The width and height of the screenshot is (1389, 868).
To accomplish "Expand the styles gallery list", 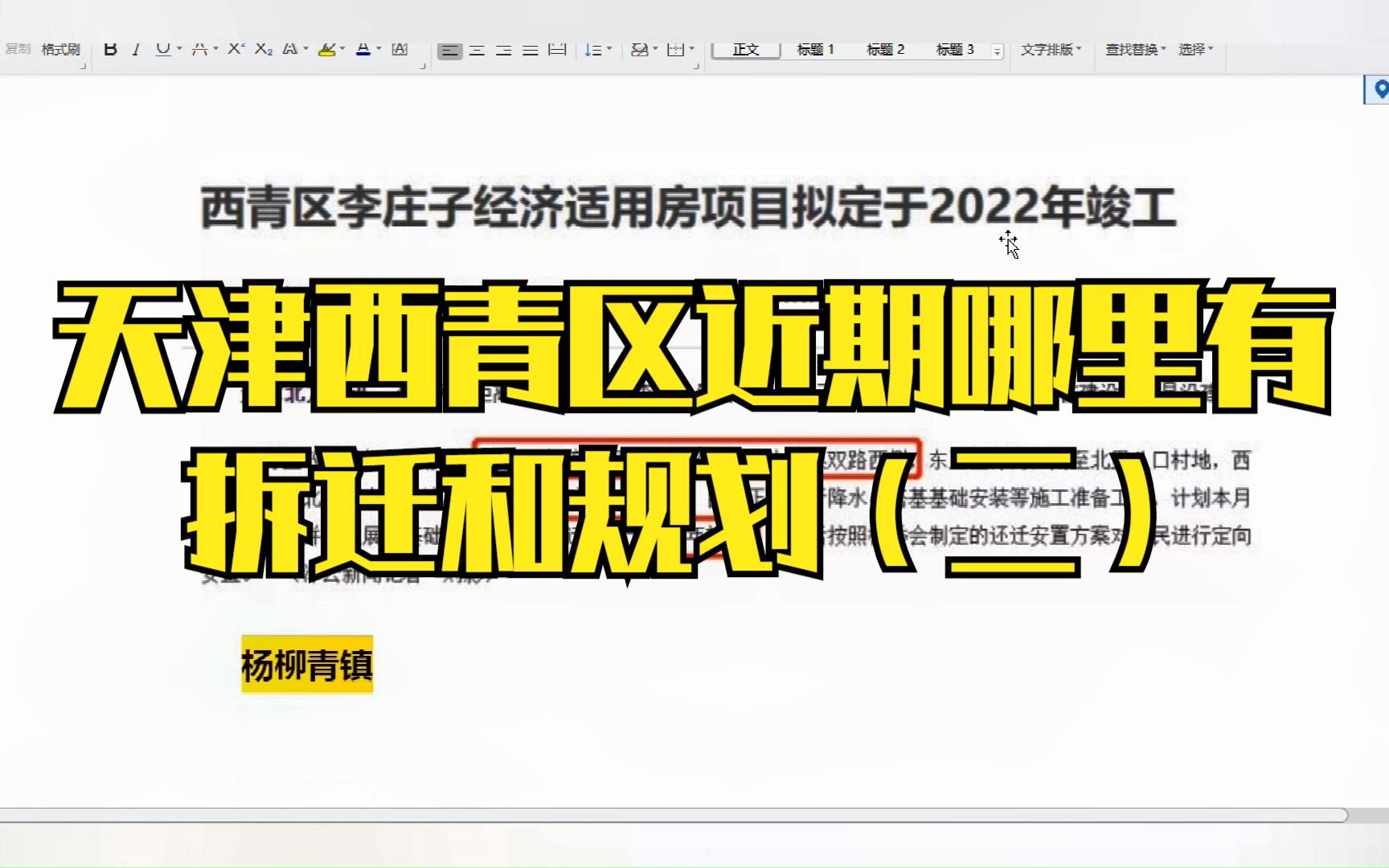I will 997,51.
